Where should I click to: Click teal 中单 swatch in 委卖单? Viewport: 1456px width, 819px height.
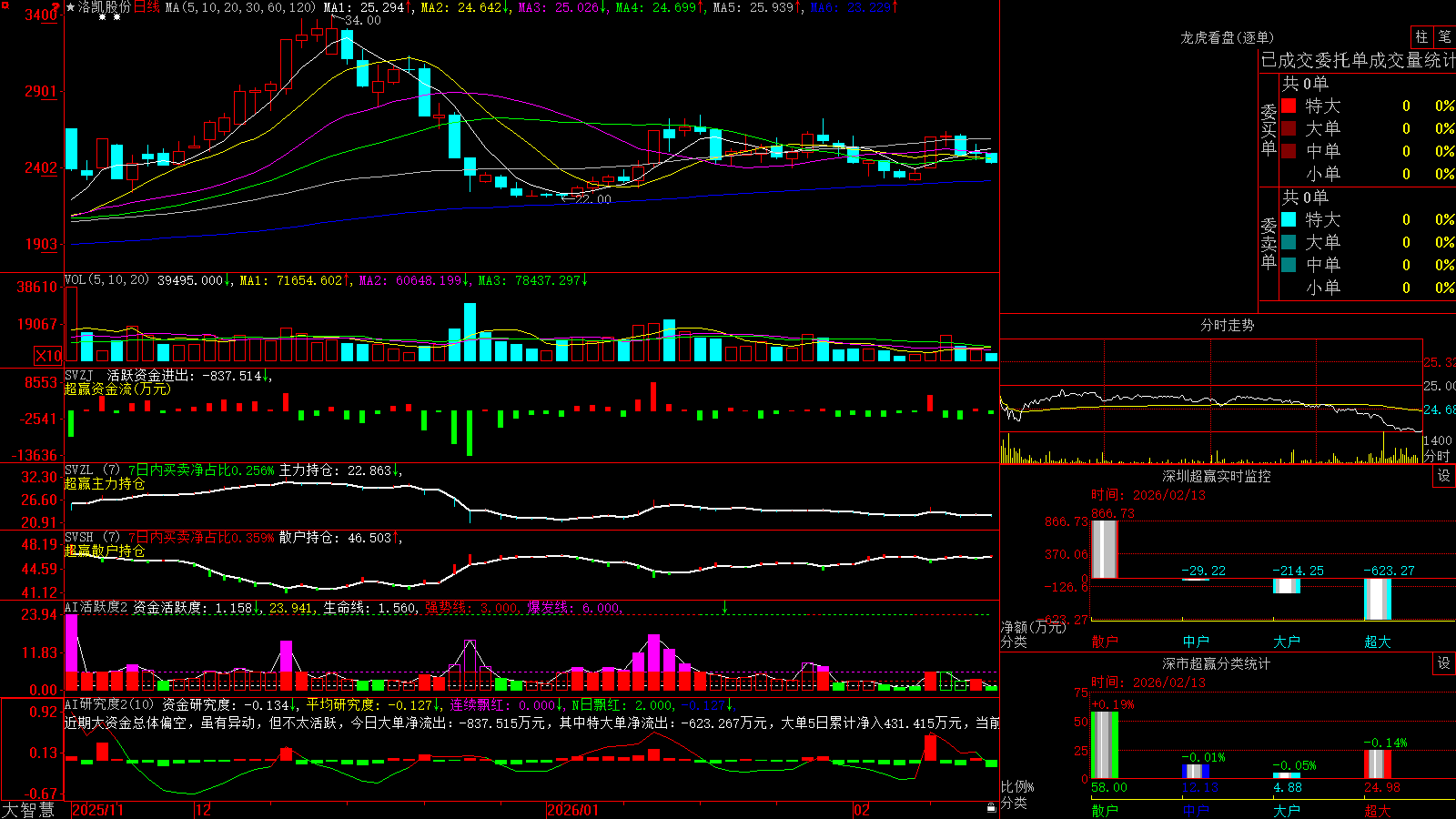click(1289, 265)
